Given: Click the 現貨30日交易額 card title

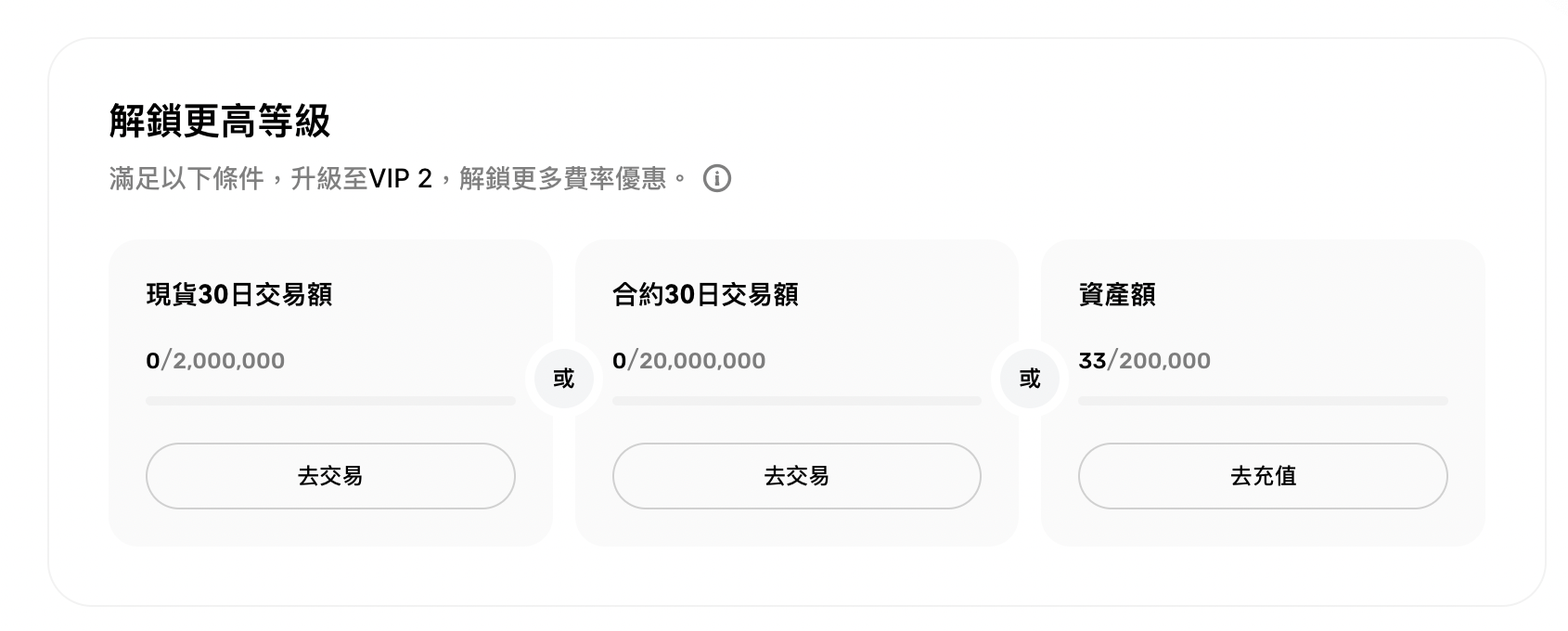Looking at the screenshot, I should pos(241,294).
